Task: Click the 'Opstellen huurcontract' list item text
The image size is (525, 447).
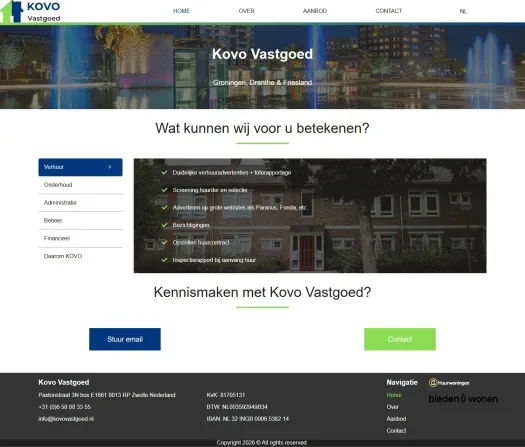Action: tap(201, 242)
